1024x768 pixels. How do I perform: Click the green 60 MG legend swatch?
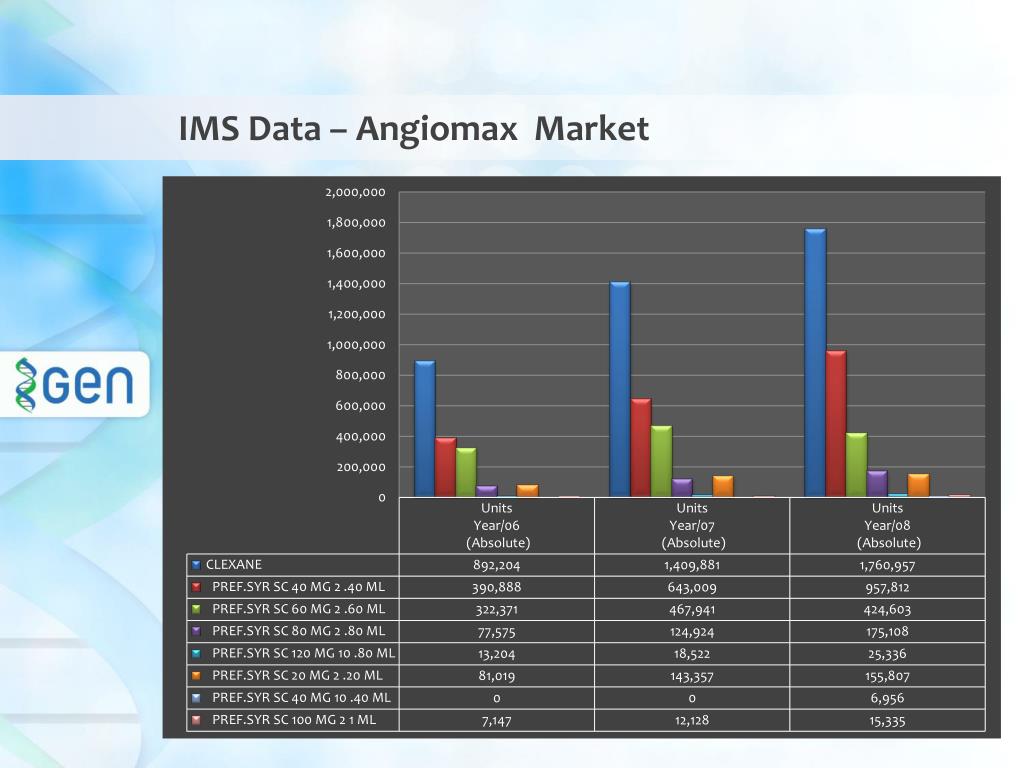pyautogui.click(x=196, y=609)
